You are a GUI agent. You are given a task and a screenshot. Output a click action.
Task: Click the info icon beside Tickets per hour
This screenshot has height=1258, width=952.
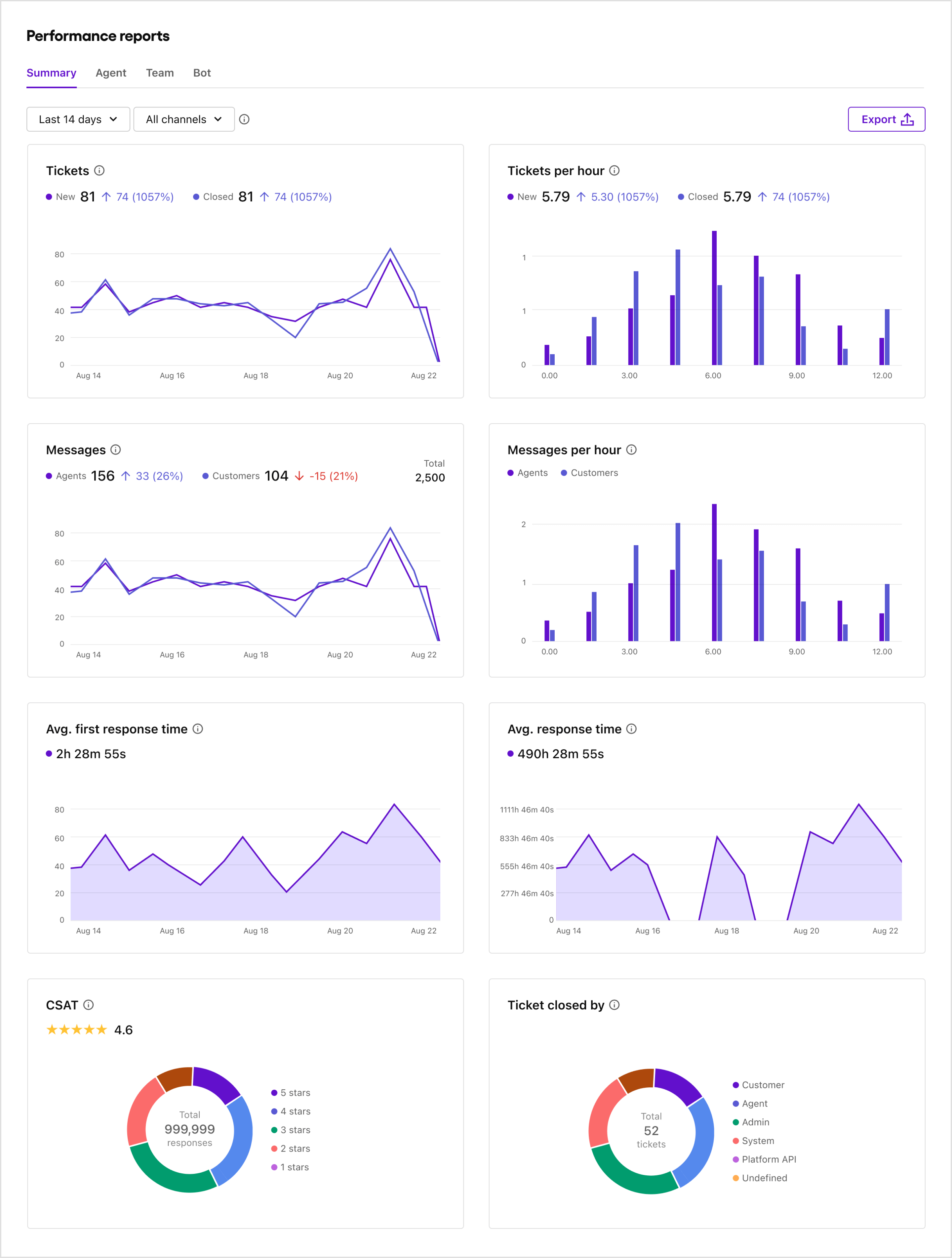(614, 170)
